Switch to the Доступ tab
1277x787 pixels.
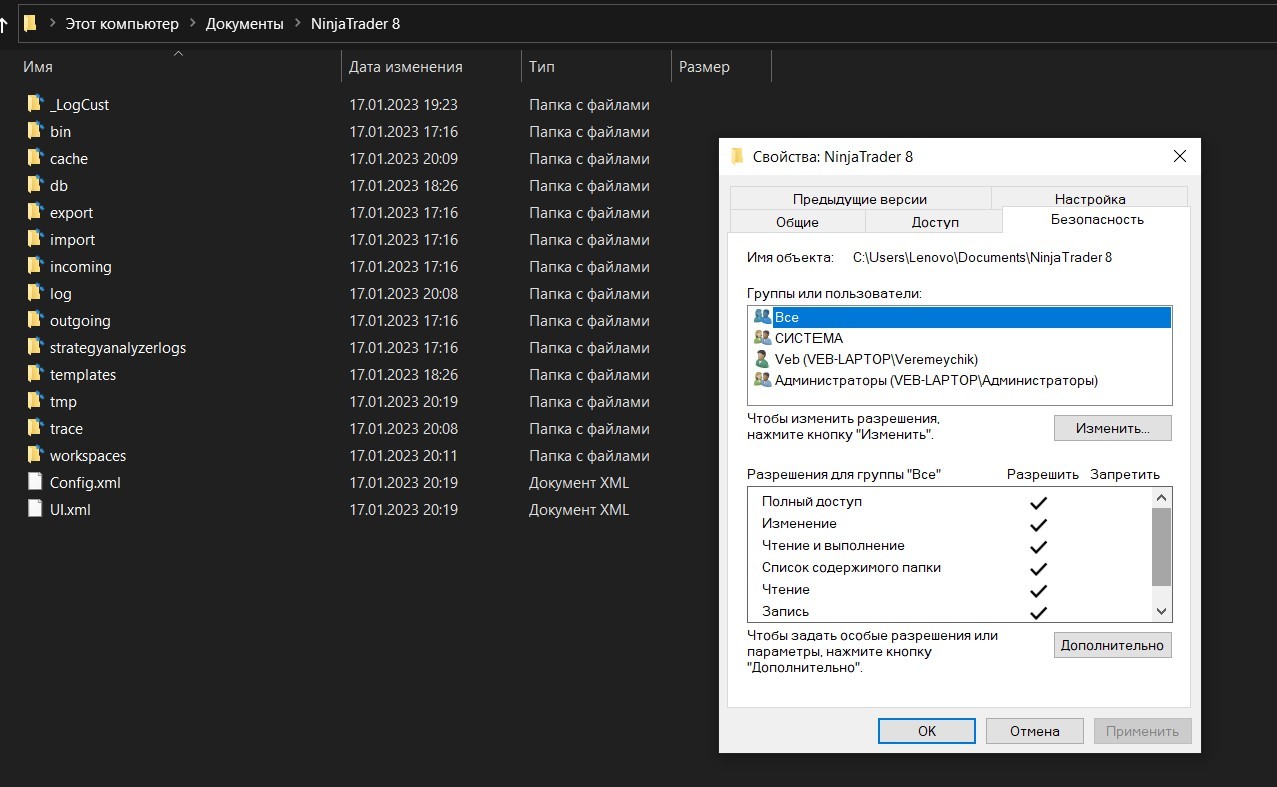(934, 222)
